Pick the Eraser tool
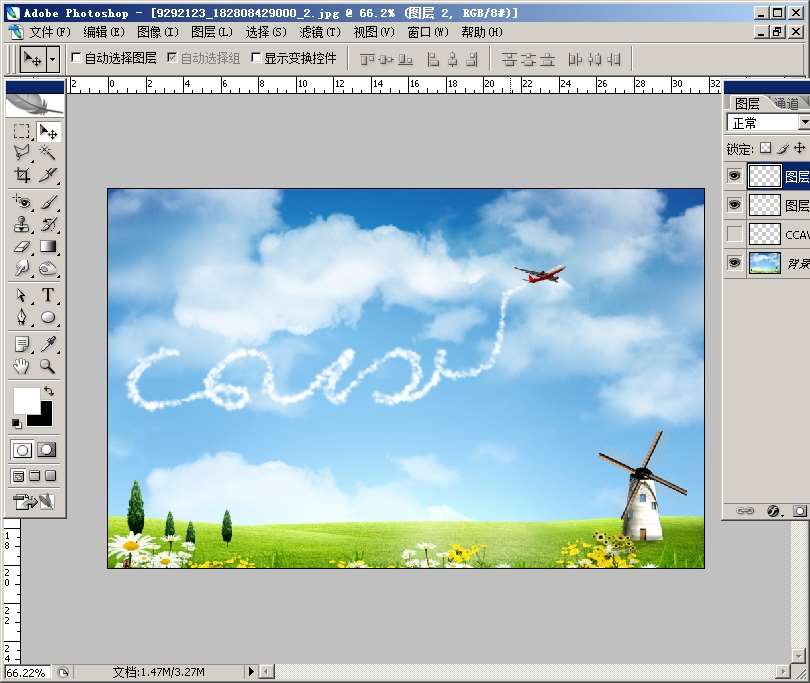Viewport: 810px width, 683px height. (22, 246)
